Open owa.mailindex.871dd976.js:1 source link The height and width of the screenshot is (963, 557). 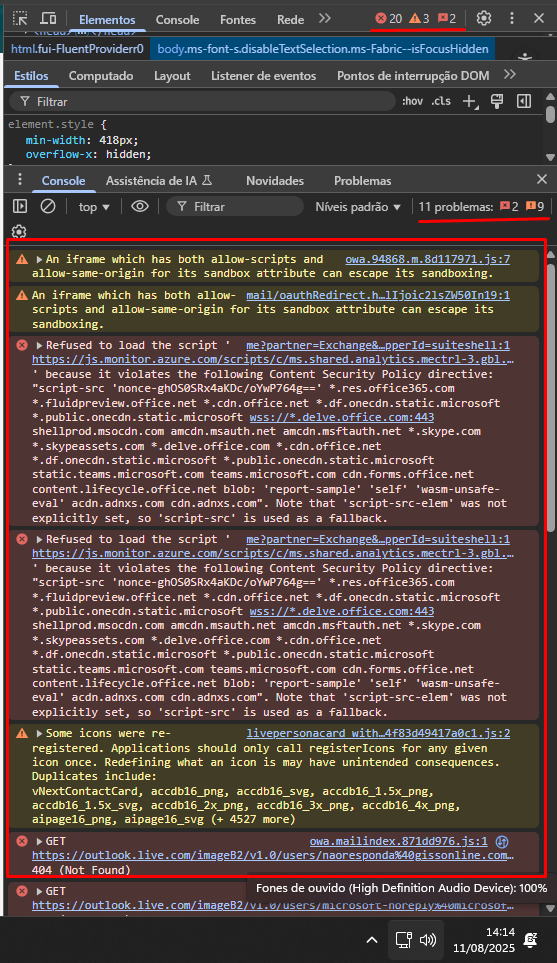[399, 841]
